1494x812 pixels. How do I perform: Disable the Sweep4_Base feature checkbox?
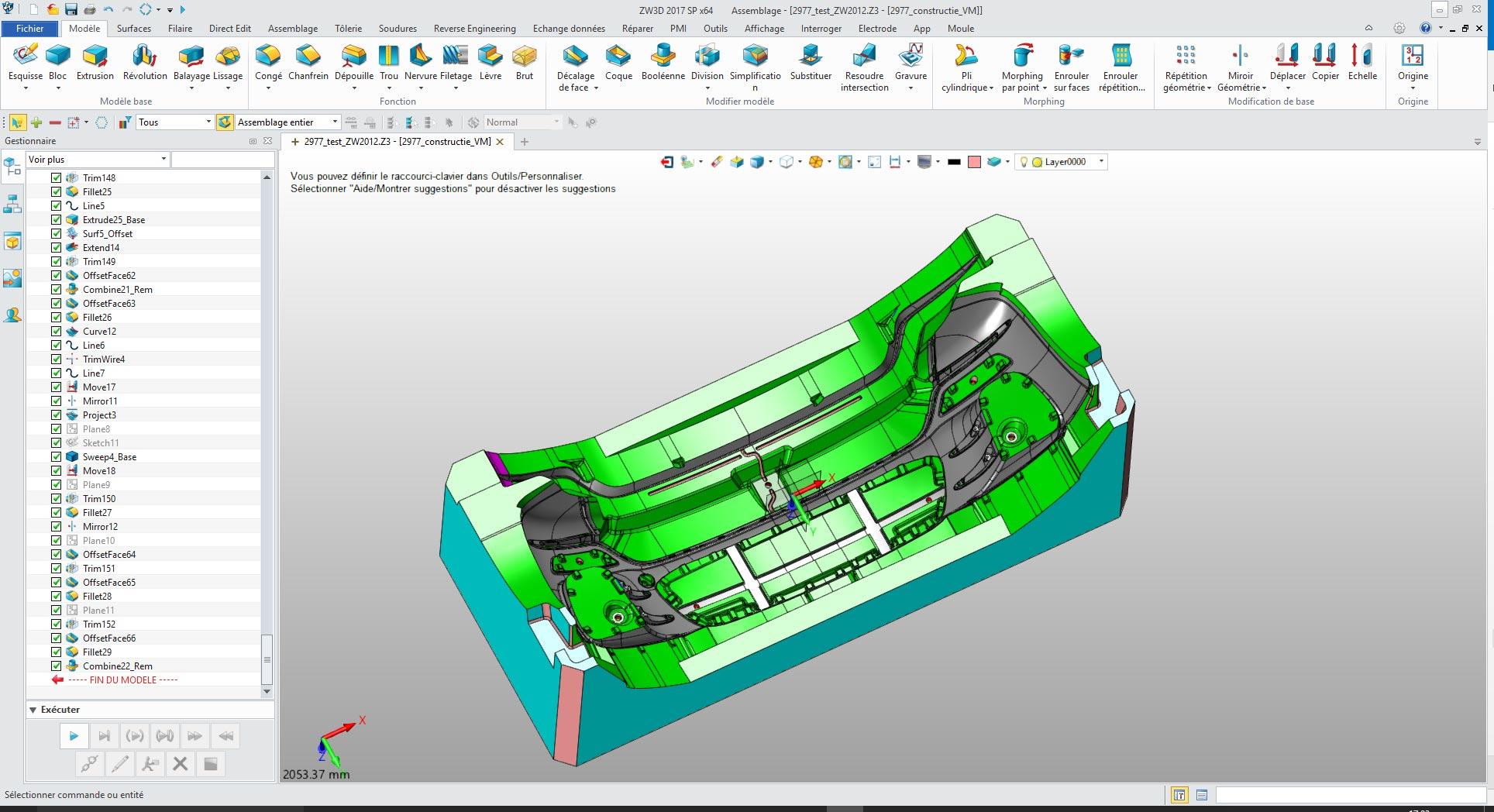[x=57, y=457]
